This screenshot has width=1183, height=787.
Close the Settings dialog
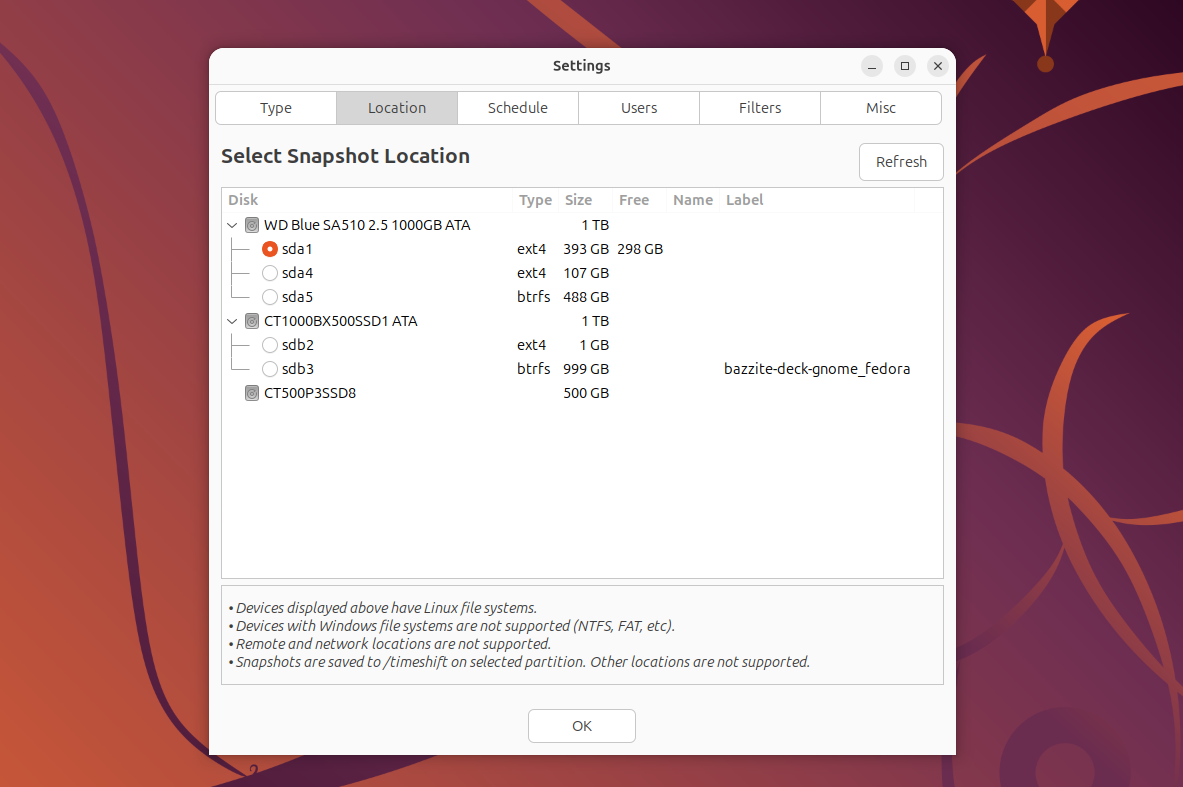tap(938, 66)
